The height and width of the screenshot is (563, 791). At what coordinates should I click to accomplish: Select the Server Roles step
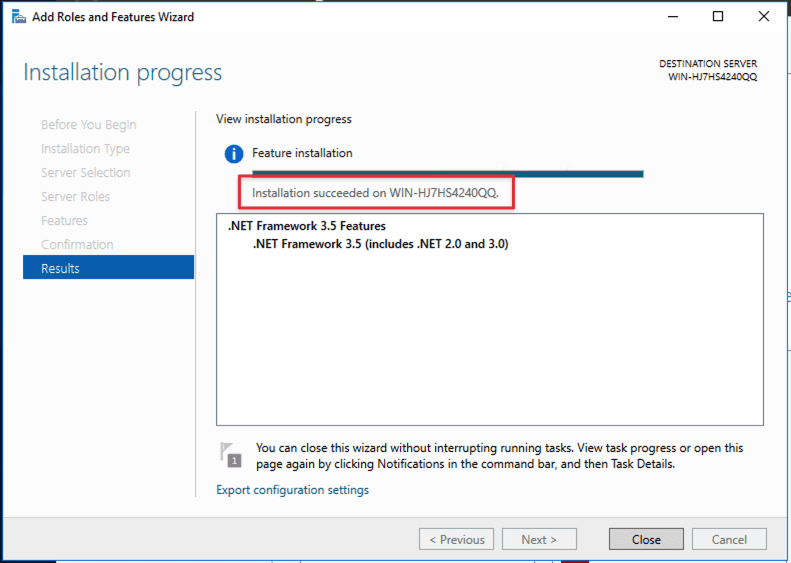coord(75,197)
